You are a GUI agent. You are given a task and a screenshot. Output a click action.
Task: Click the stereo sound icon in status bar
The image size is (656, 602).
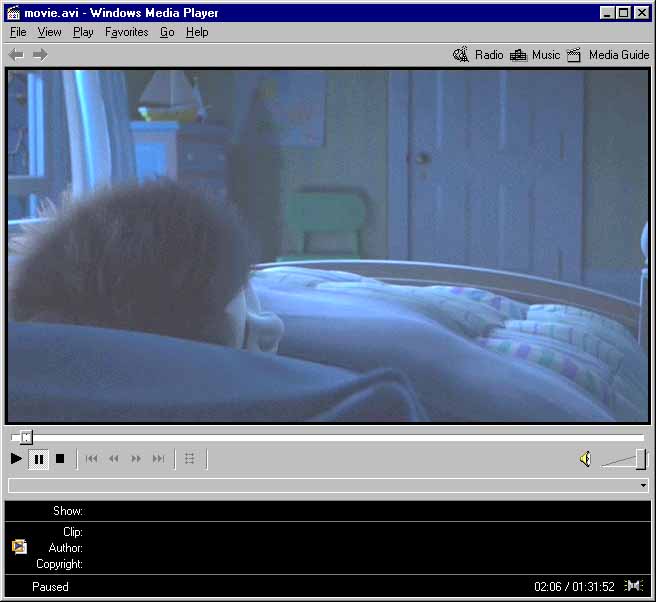[633, 586]
